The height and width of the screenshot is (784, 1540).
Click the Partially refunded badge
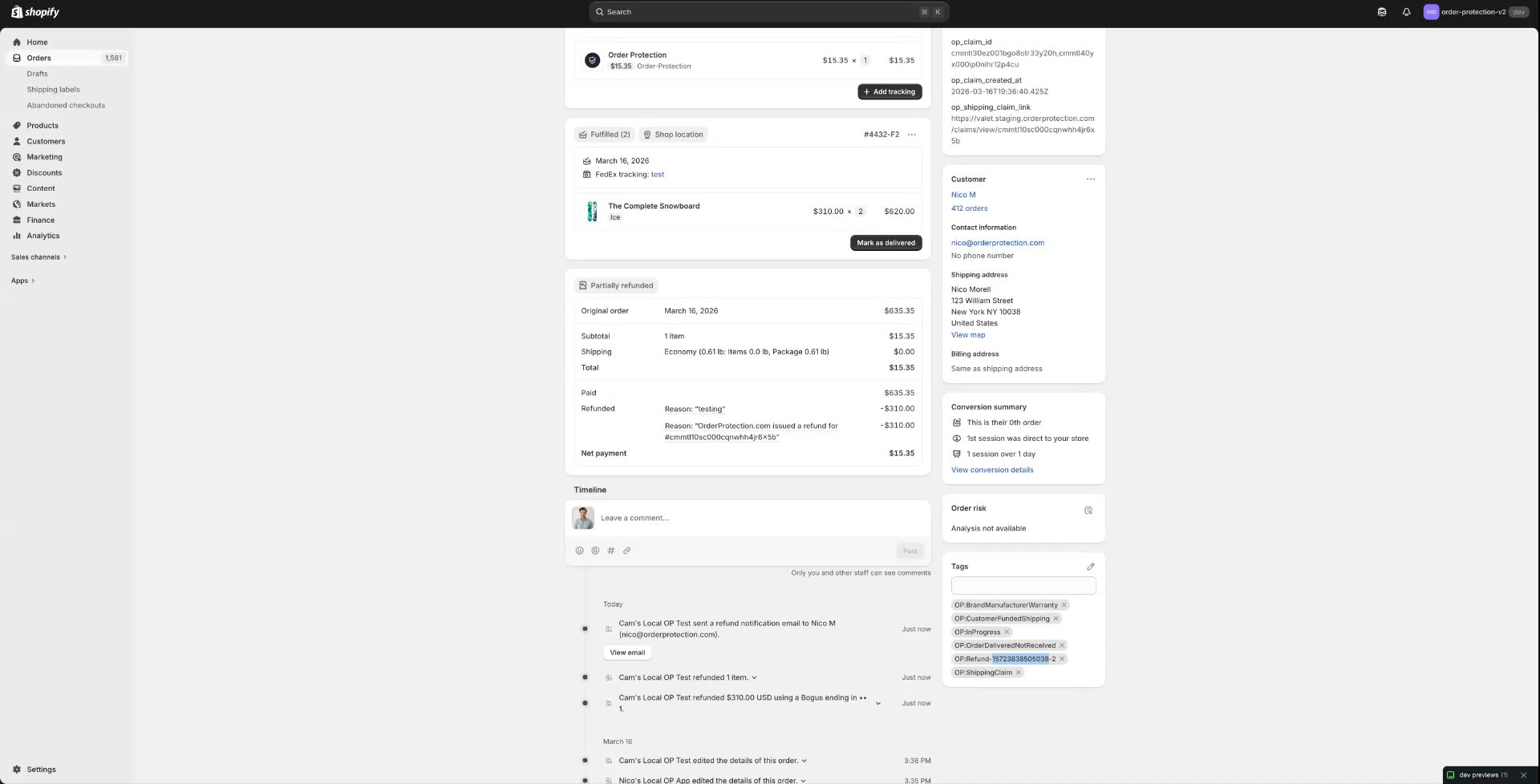(x=615, y=285)
